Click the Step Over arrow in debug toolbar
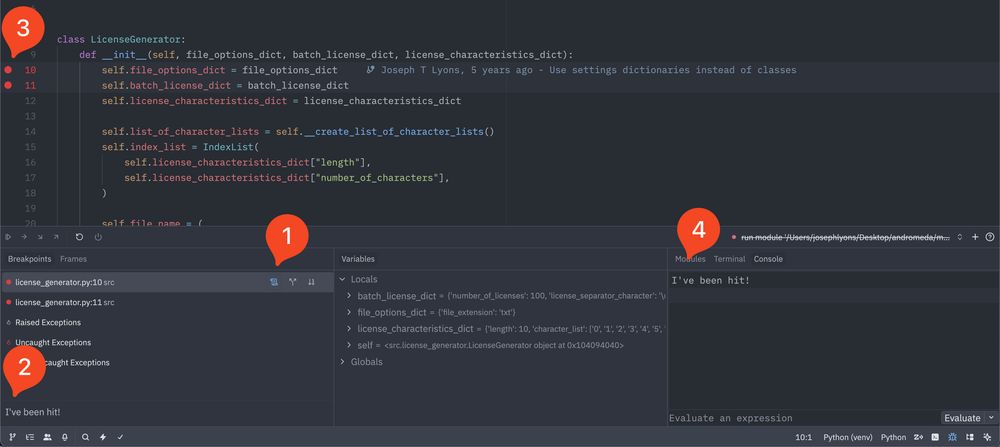This screenshot has width=1000, height=447. (x=24, y=237)
